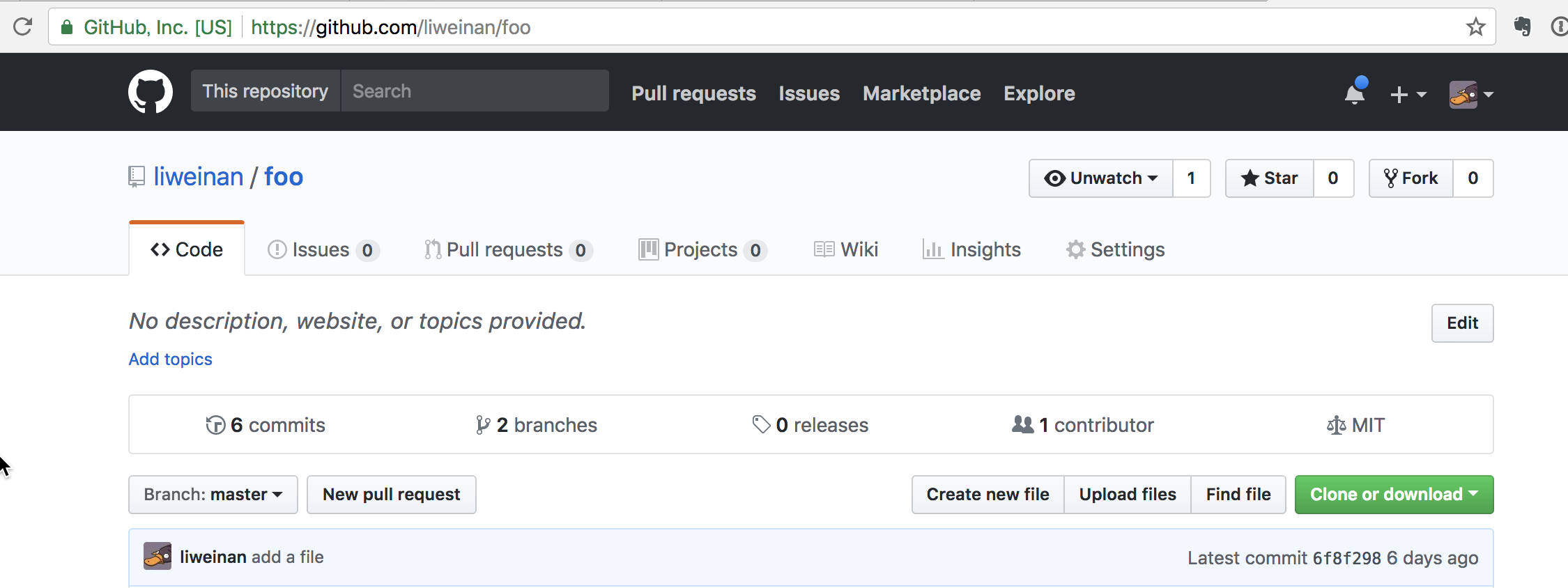Reload the page with the refresh icon
Image resolution: width=1568 pixels, height=588 pixels.
pyautogui.click(x=23, y=27)
